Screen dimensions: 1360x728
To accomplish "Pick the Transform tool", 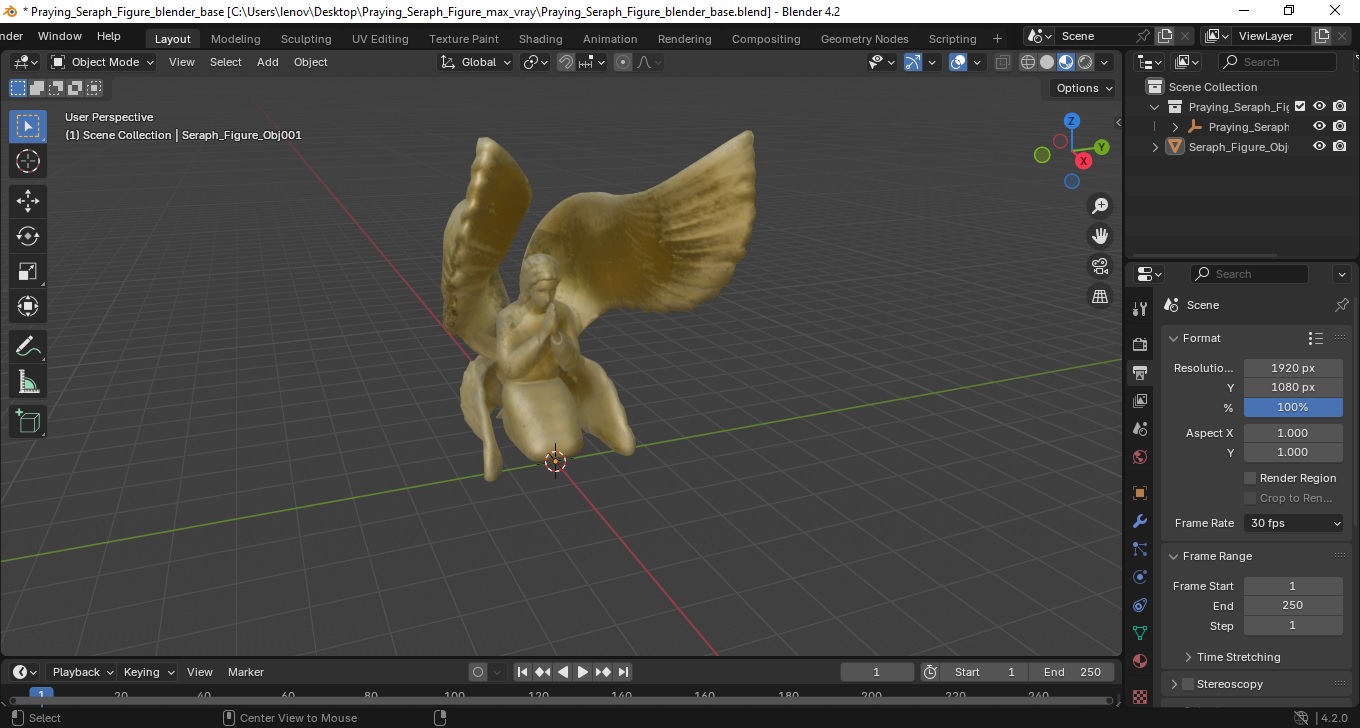I will click(28, 306).
